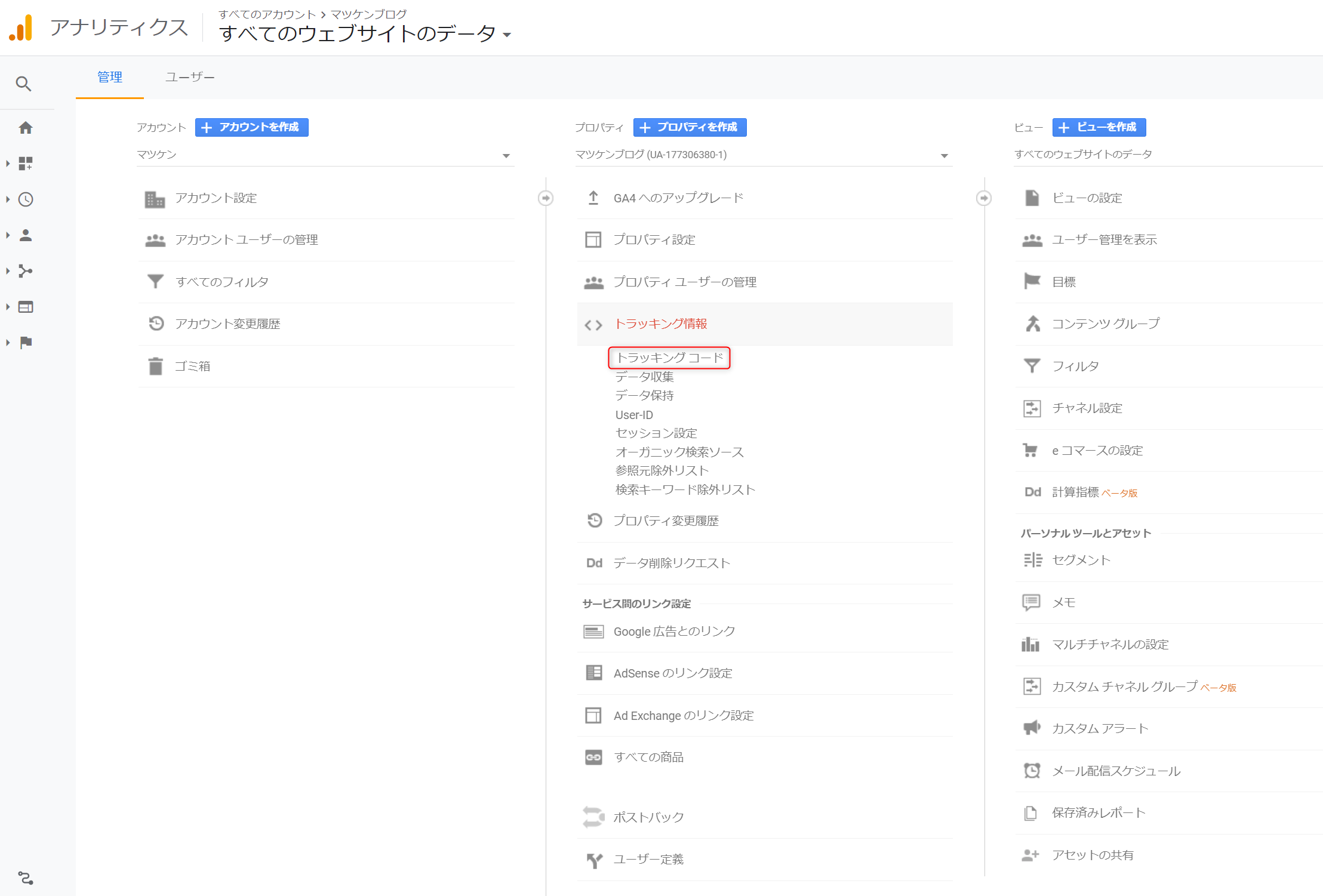Open the header view selector すべてのウェブサイトのデータ
Viewport: 1323px width, 896px height.
pos(365,33)
